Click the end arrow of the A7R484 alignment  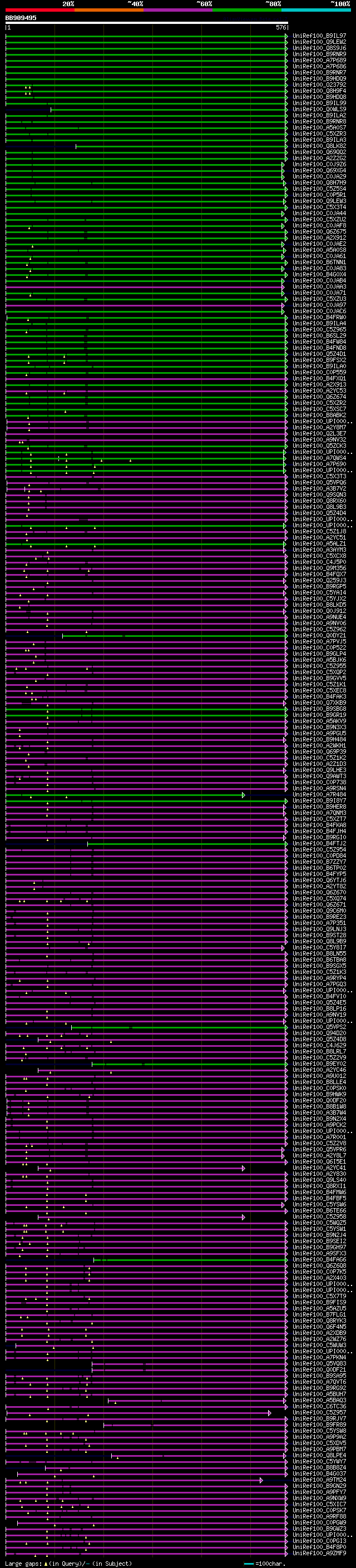coord(244,795)
